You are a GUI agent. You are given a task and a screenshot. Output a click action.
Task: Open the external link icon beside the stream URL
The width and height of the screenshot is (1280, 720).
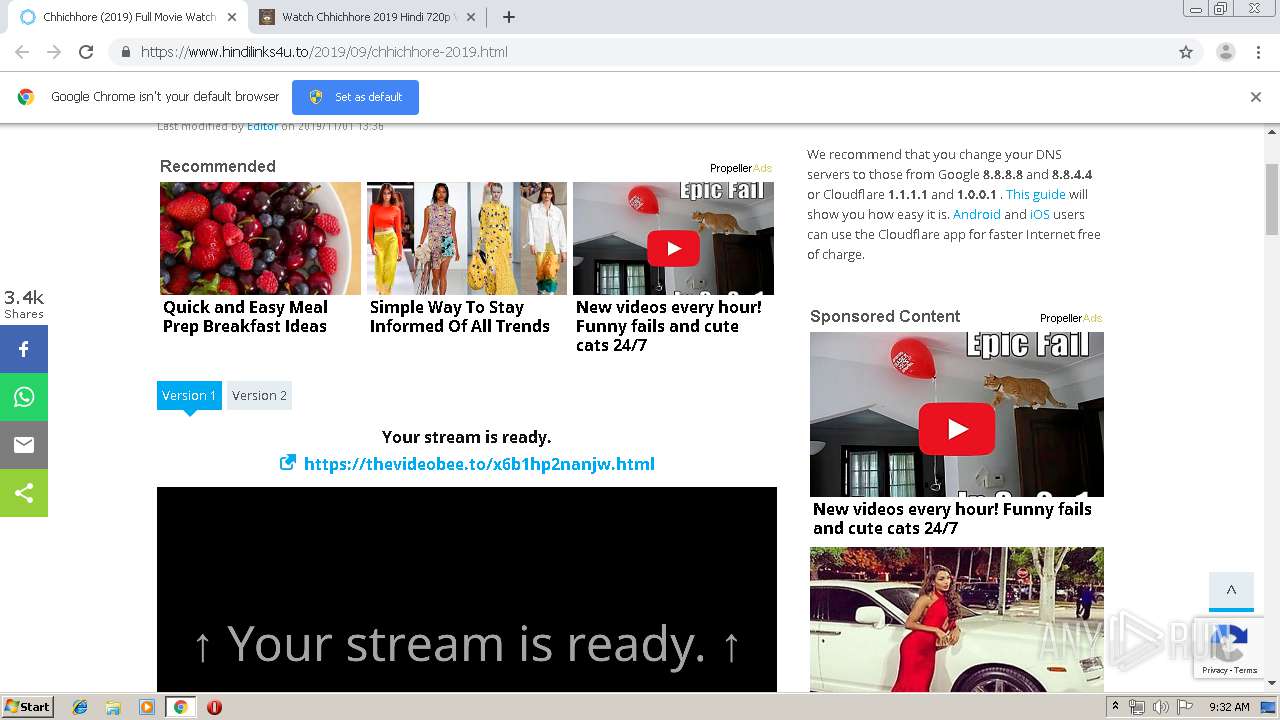tap(287, 463)
